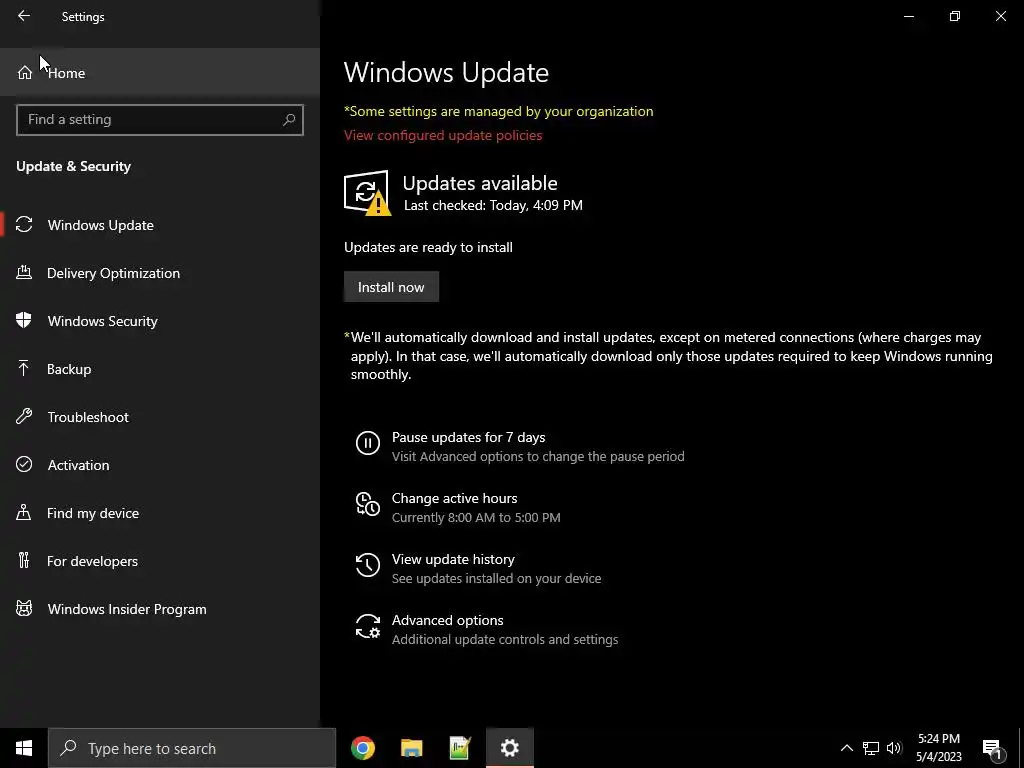Select Windows Update in sidebar
The height and width of the screenshot is (768, 1024).
(x=159, y=225)
